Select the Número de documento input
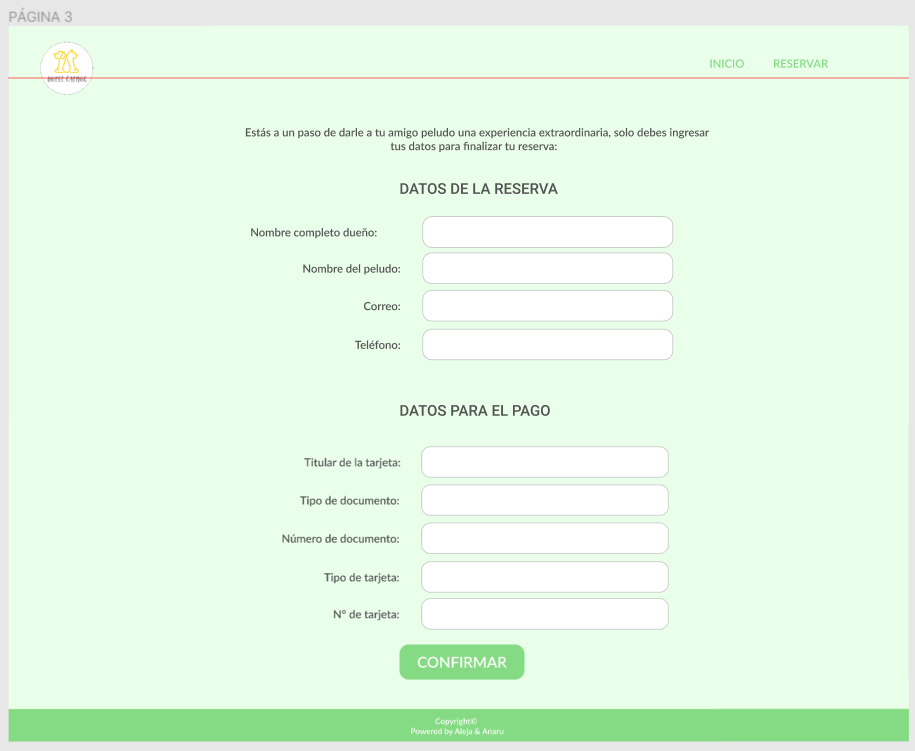The width and height of the screenshot is (915, 751). coord(544,538)
